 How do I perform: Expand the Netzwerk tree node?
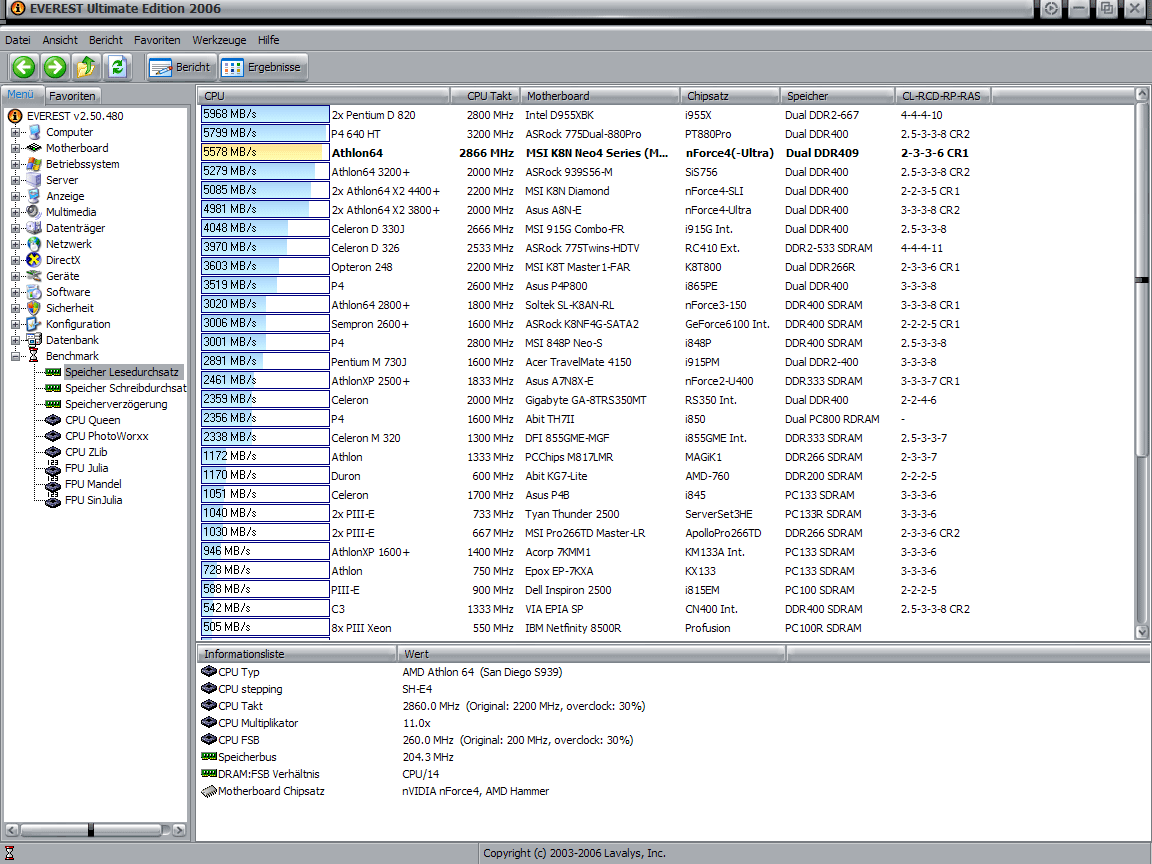15,245
